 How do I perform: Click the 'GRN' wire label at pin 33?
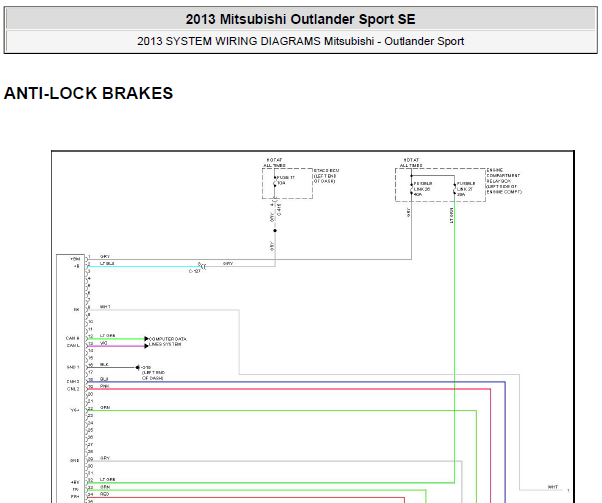click(105, 487)
